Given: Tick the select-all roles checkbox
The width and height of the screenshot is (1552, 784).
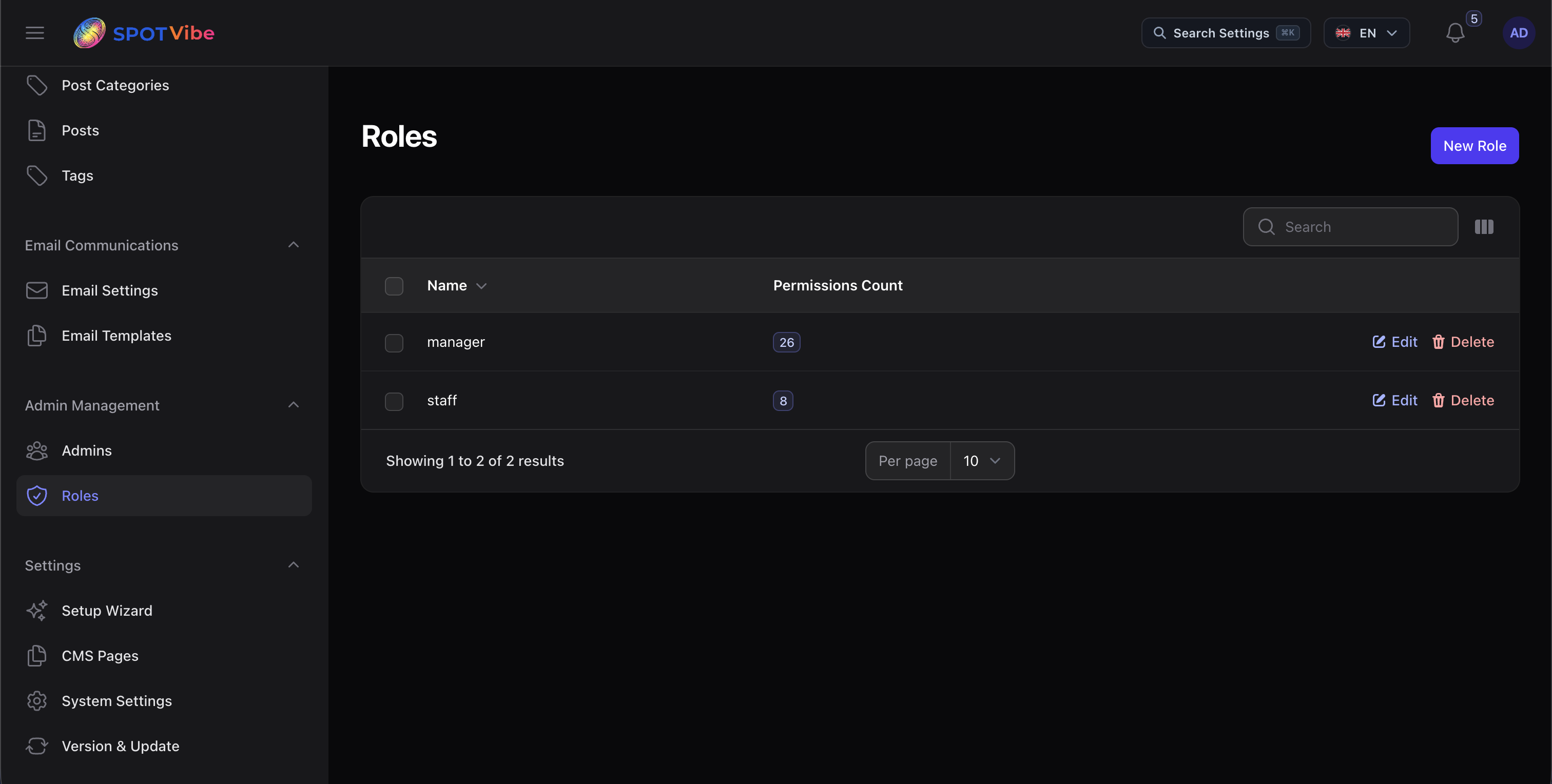Looking at the screenshot, I should pyautogui.click(x=394, y=286).
